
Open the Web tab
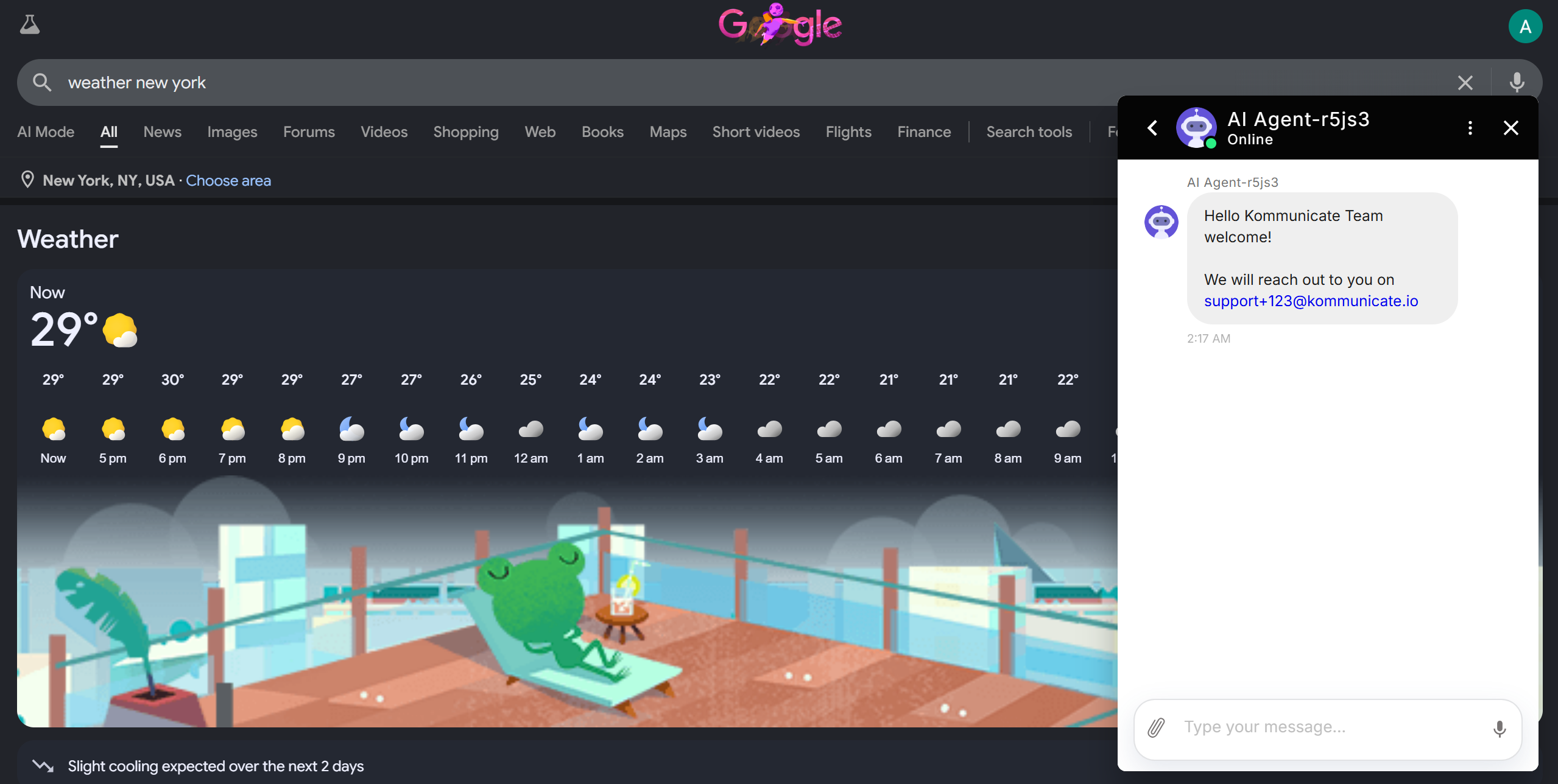tap(540, 132)
